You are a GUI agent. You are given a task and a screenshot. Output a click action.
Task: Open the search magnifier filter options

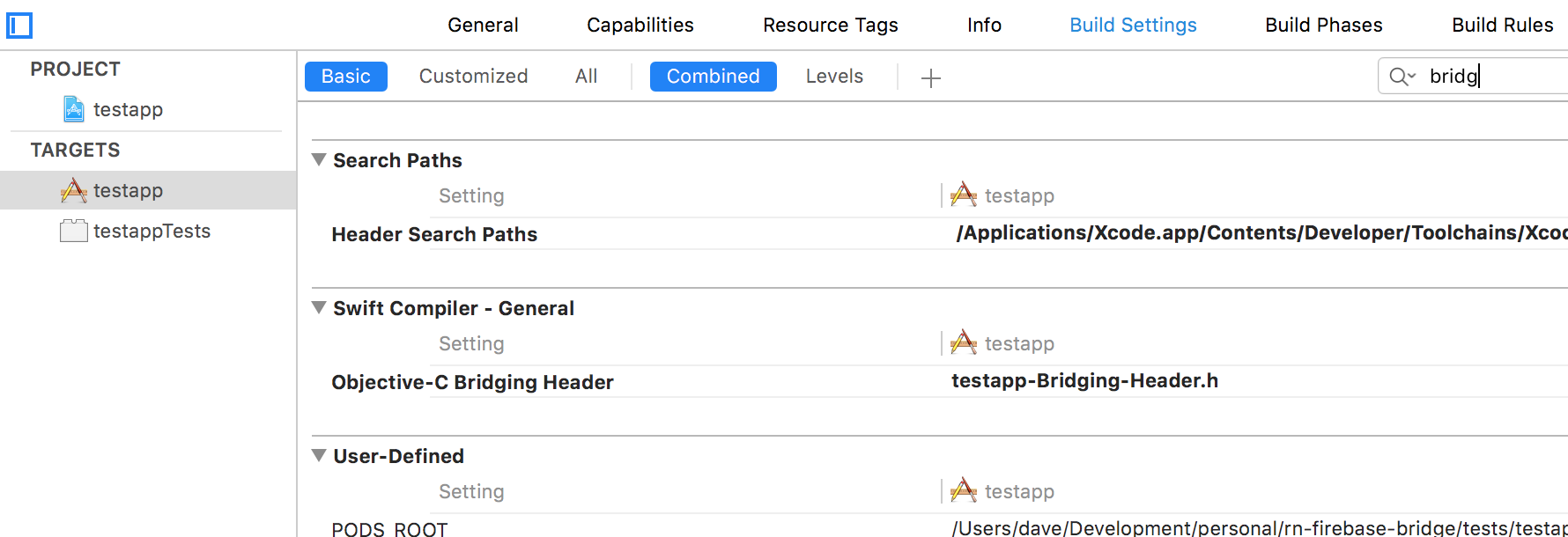[x=1402, y=77]
